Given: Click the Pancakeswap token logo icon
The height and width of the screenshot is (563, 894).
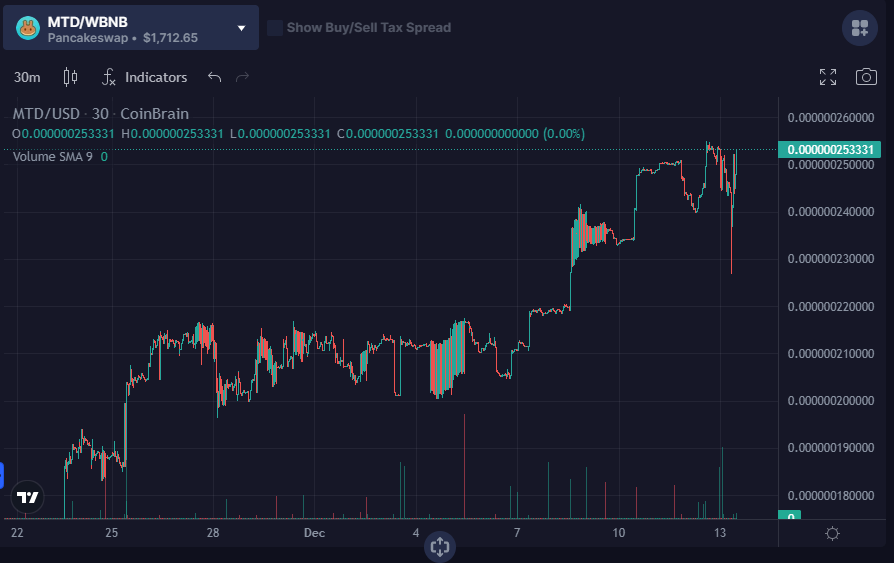Looking at the screenshot, I should coord(27,28).
